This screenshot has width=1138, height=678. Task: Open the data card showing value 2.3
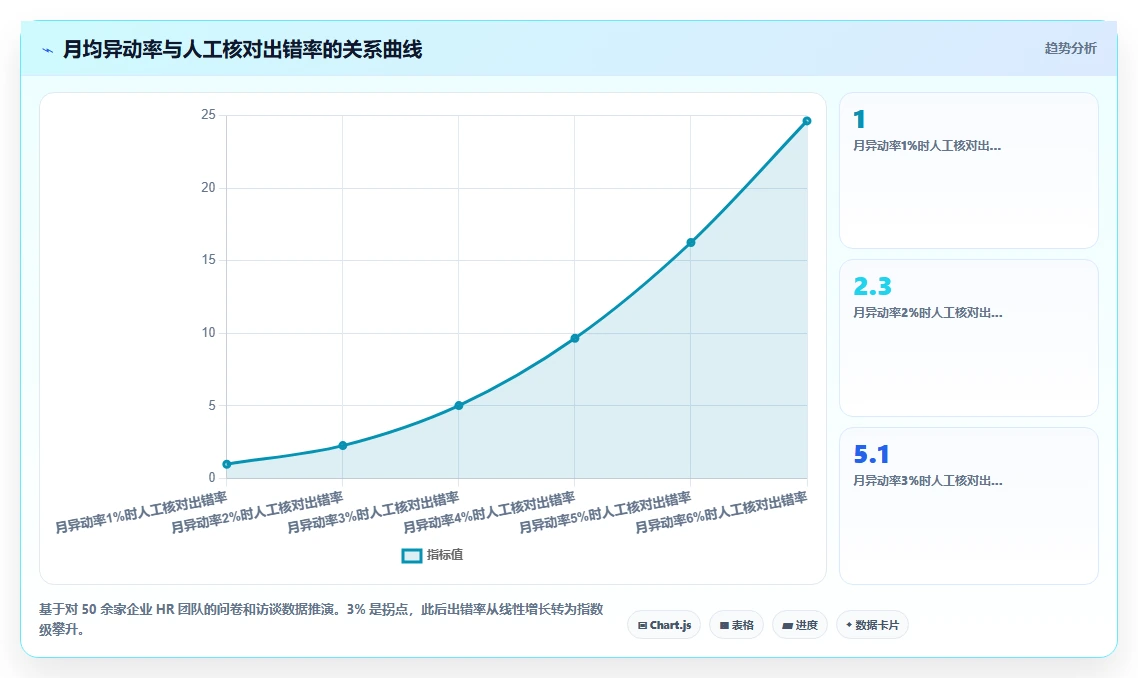[x=969, y=338]
